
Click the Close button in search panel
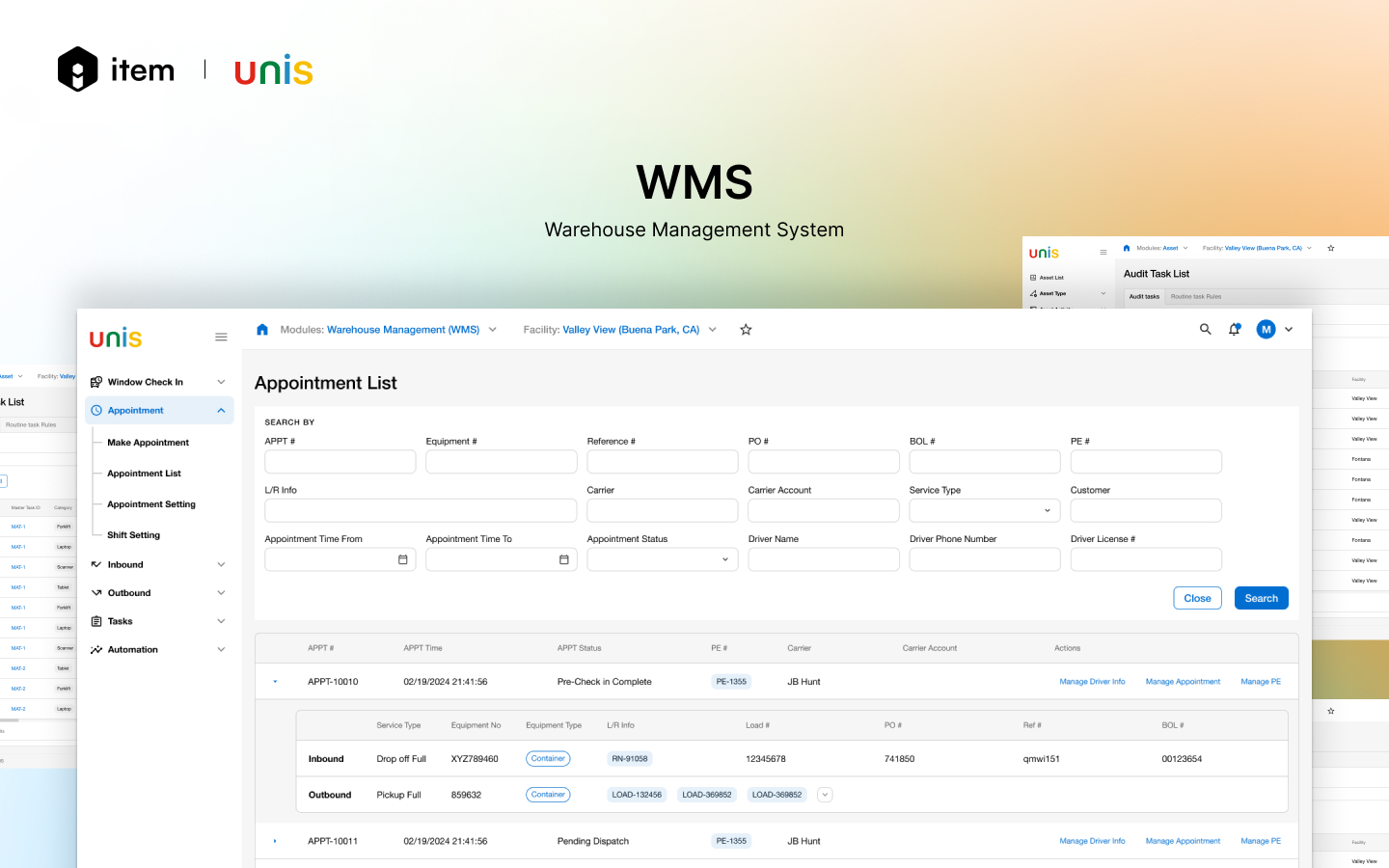(x=1198, y=598)
